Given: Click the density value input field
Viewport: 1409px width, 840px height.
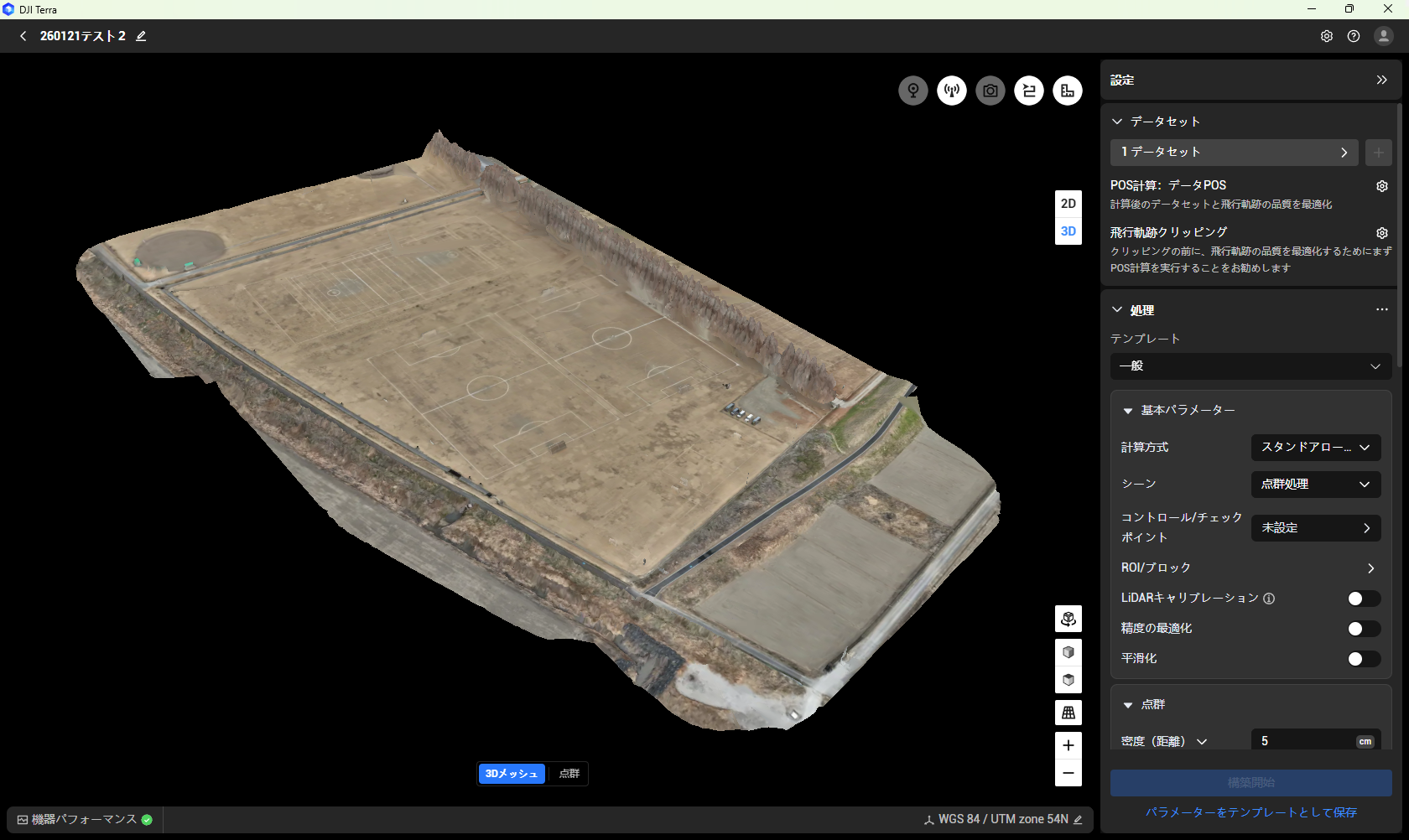Looking at the screenshot, I should [1302, 741].
